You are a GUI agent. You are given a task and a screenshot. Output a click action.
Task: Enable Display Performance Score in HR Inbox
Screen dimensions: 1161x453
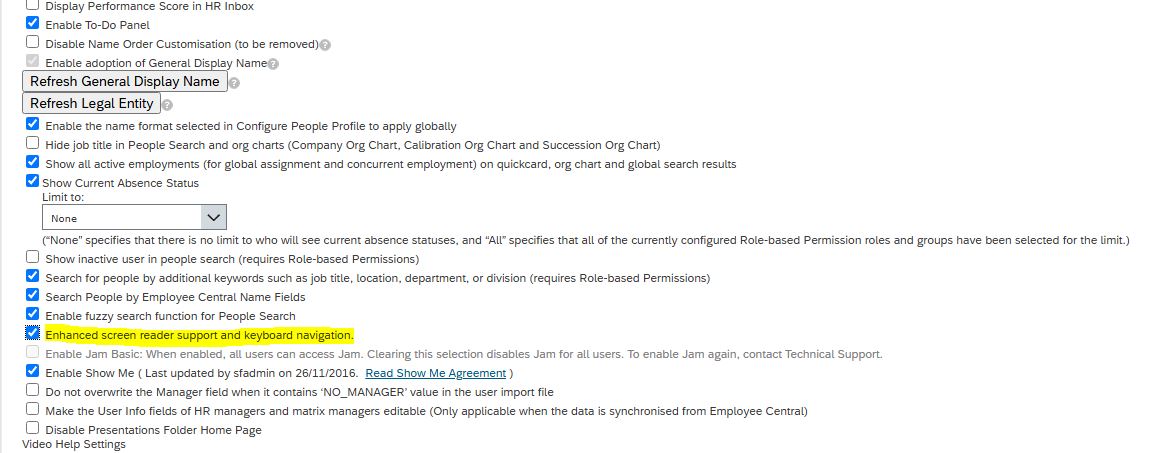tap(33, 4)
